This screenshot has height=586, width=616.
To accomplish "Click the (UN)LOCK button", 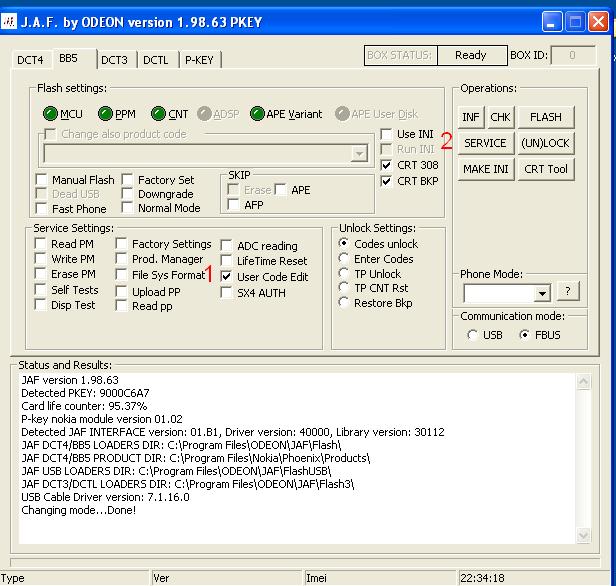I will click(546, 143).
